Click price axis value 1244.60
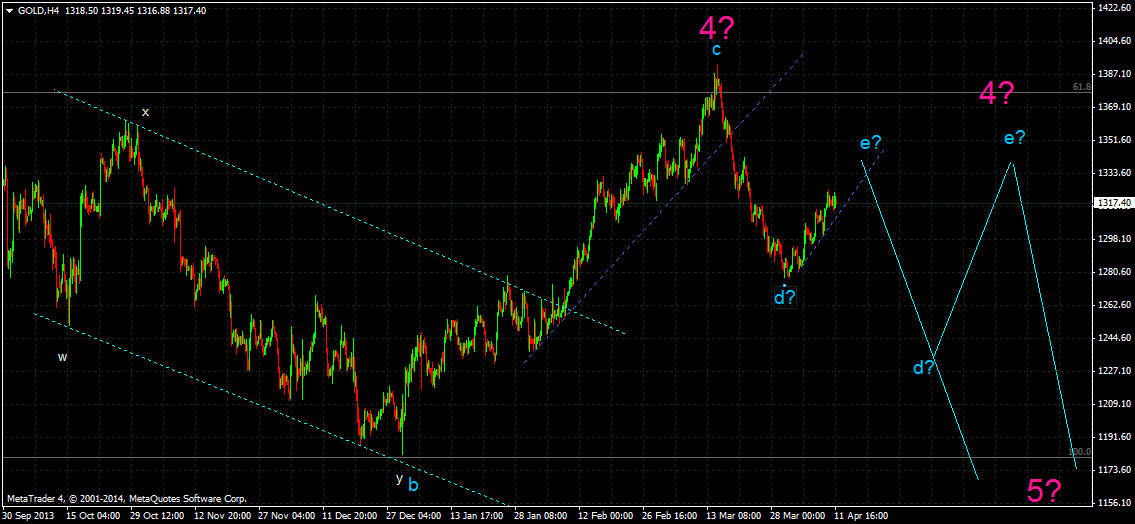The height and width of the screenshot is (524, 1135). (1113, 338)
